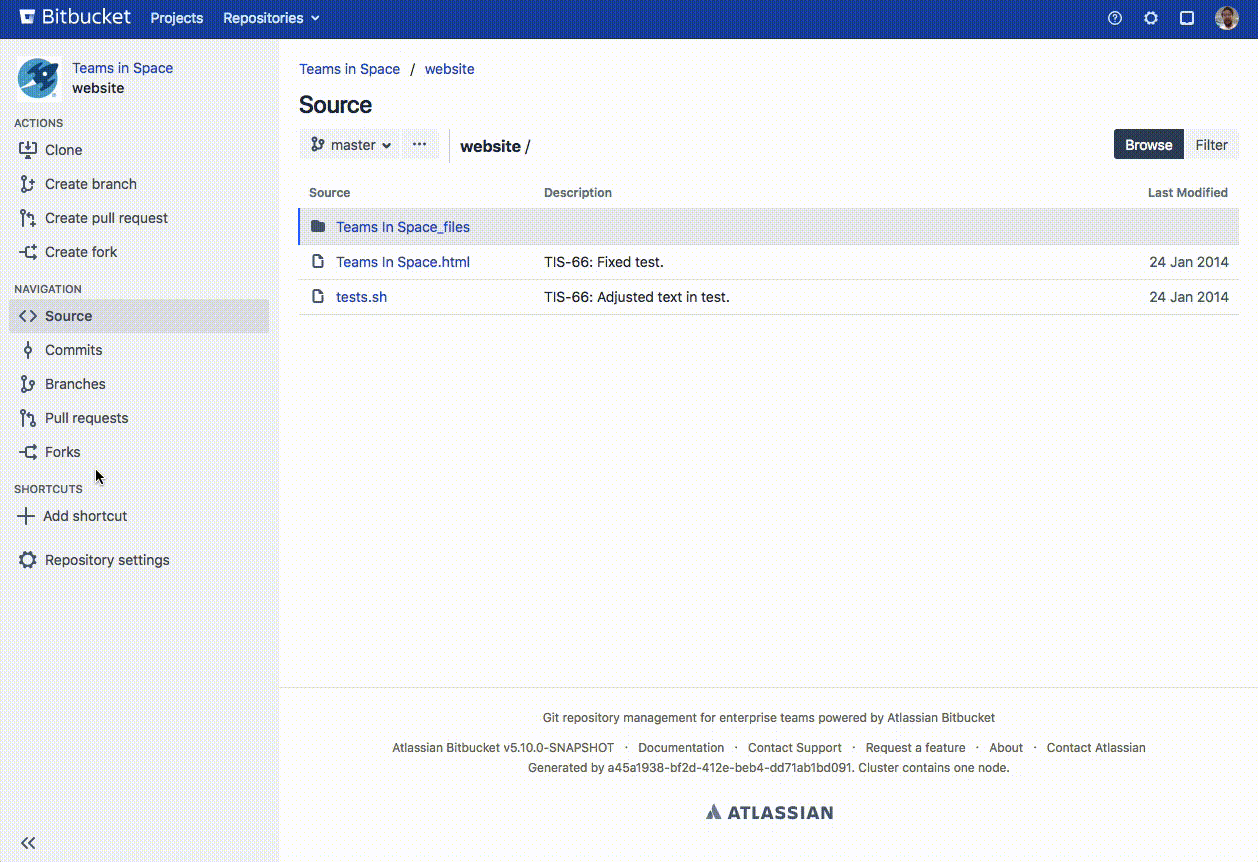Open Repository settings
Image resolution: width=1258 pixels, height=862 pixels.
(106, 560)
